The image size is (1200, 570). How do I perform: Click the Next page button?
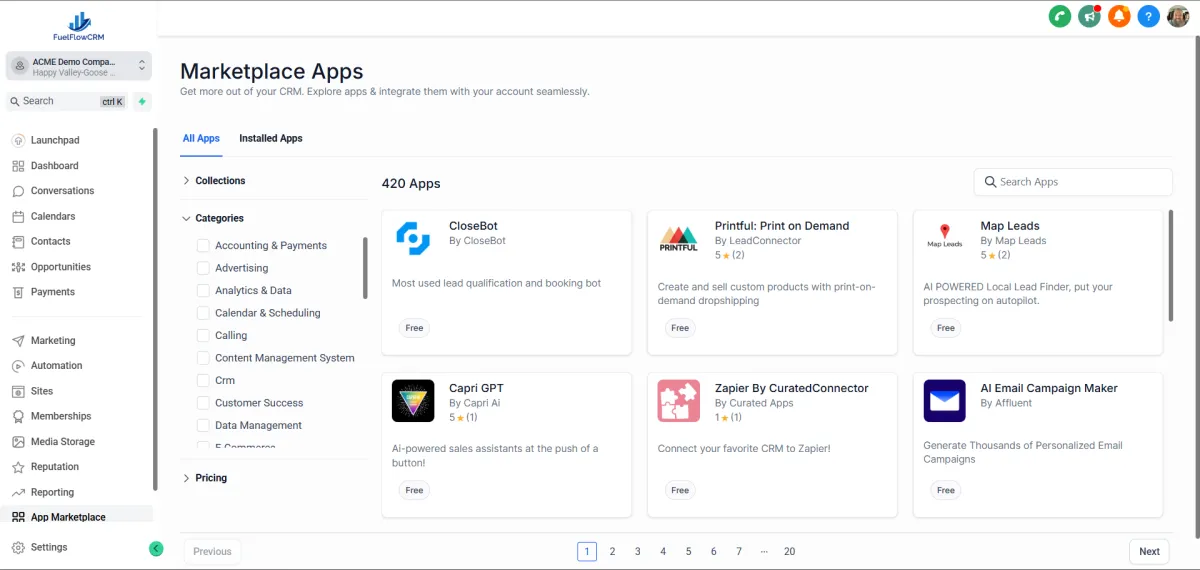point(1149,551)
